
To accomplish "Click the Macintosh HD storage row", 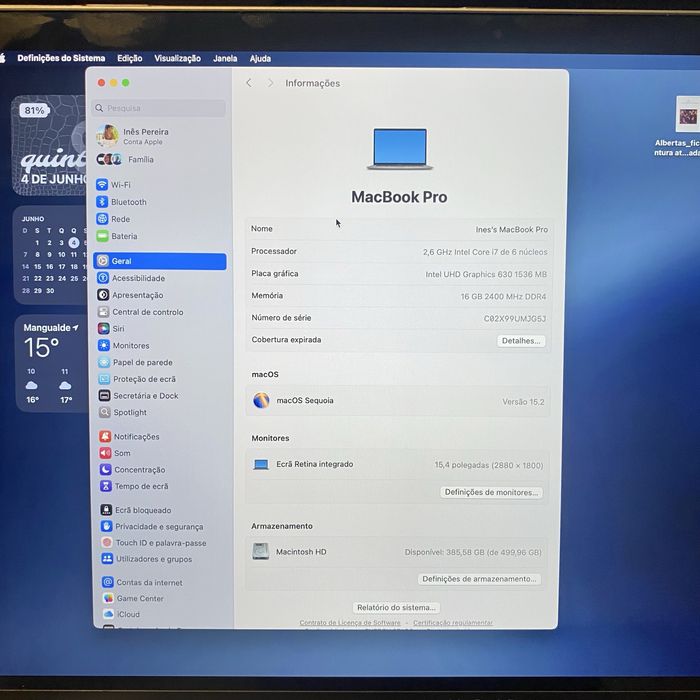I will tap(396, 552).
